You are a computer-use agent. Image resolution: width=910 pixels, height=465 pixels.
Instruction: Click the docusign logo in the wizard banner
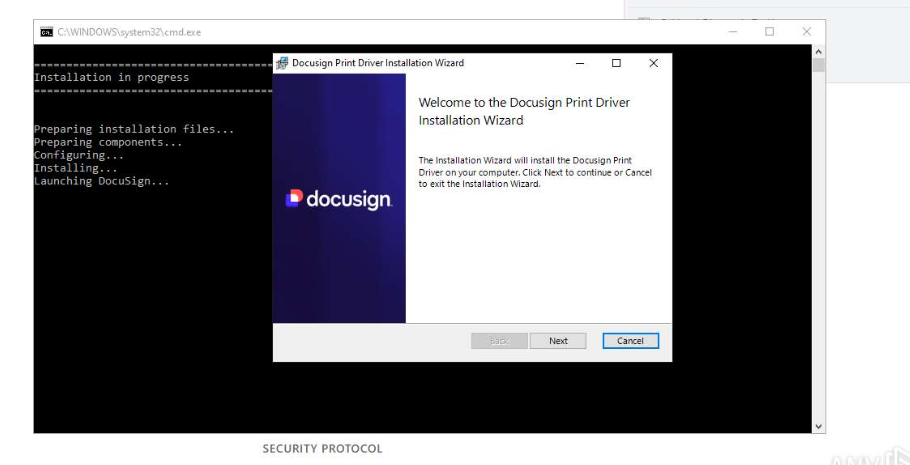(x=339, y=199)
